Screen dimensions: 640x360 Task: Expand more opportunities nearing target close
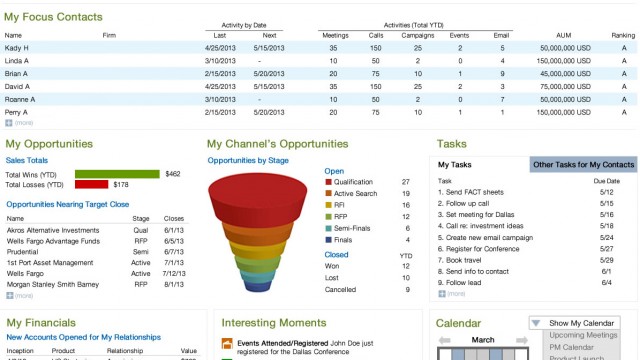(10, 296)
